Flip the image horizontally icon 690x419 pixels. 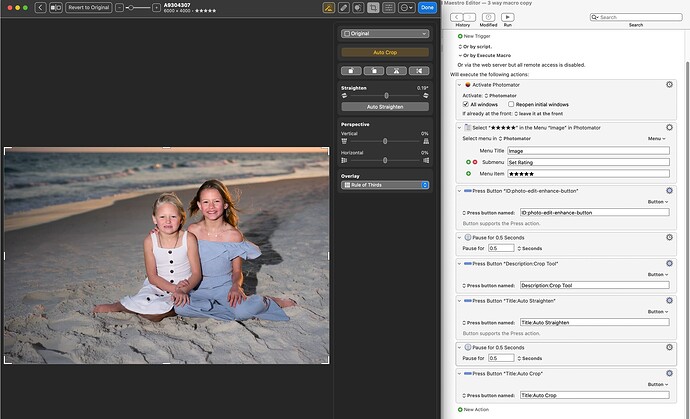coord(419,71)
